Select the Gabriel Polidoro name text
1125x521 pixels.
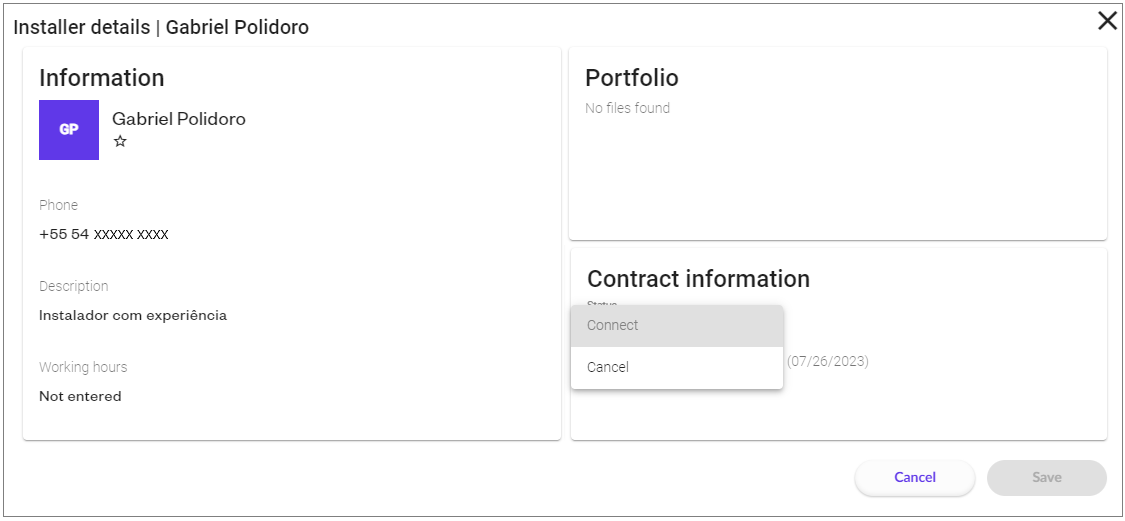point(179,119)
